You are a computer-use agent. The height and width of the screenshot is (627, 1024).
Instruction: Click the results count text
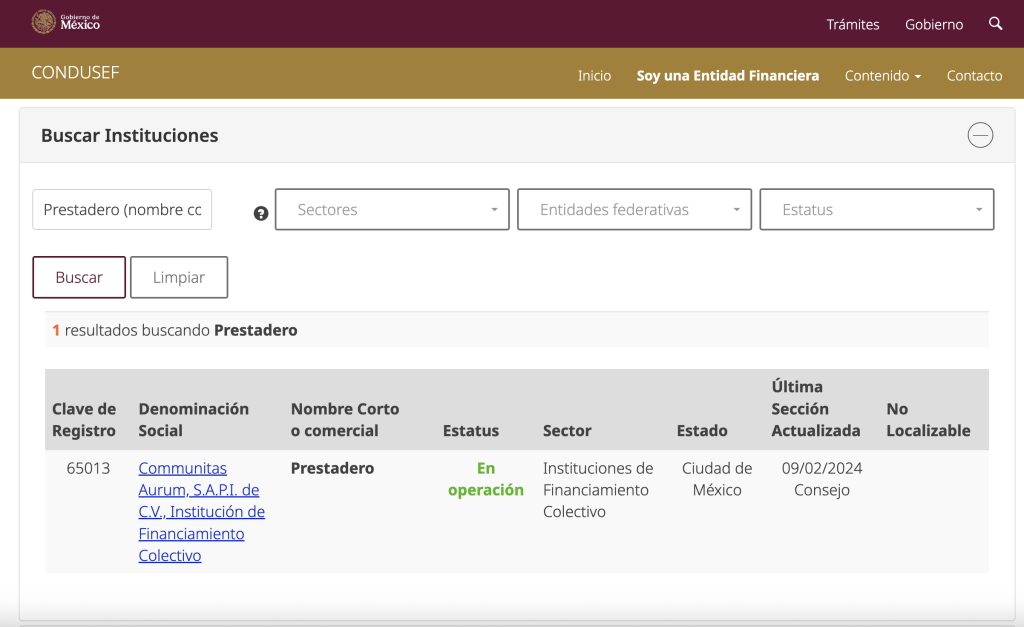click(x=174, y=330)
